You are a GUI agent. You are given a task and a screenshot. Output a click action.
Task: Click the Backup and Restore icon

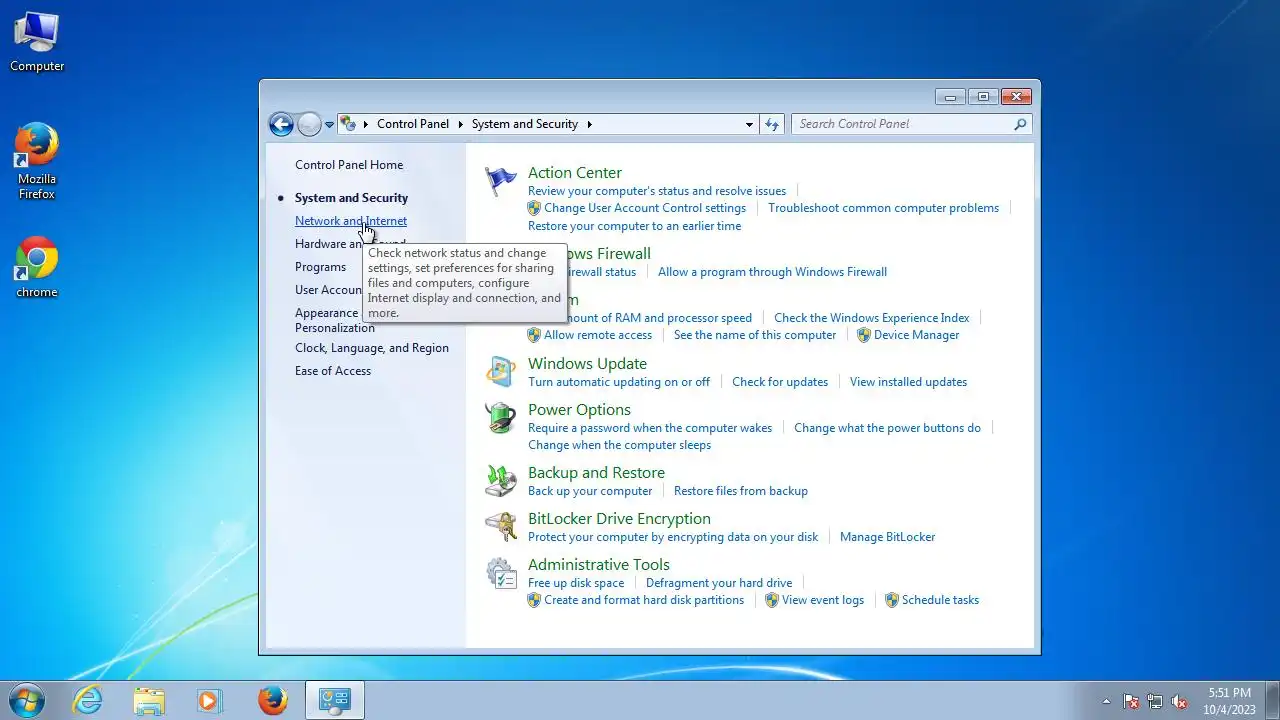(501, 481)
